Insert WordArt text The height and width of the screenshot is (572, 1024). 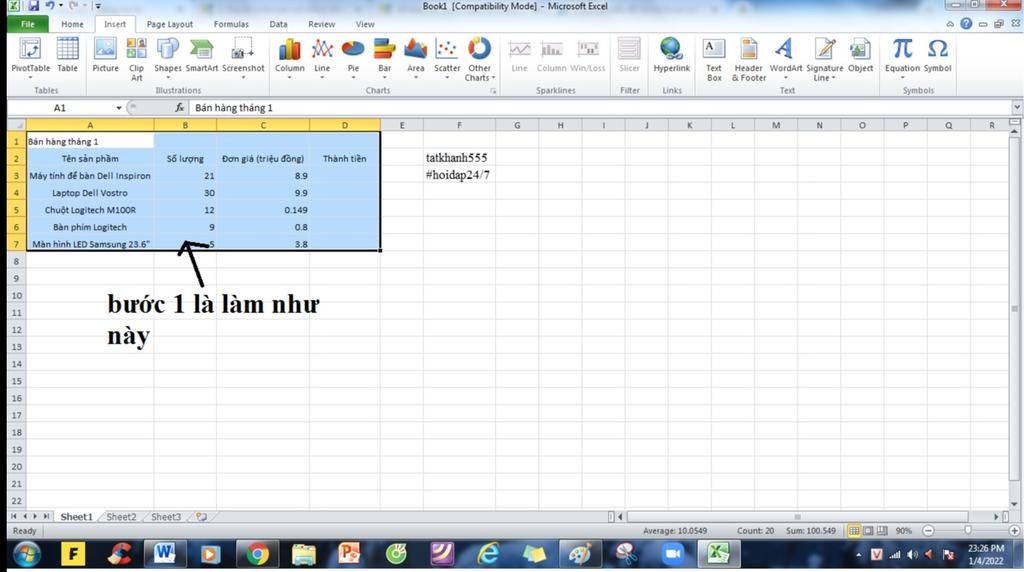coord(786,58)
